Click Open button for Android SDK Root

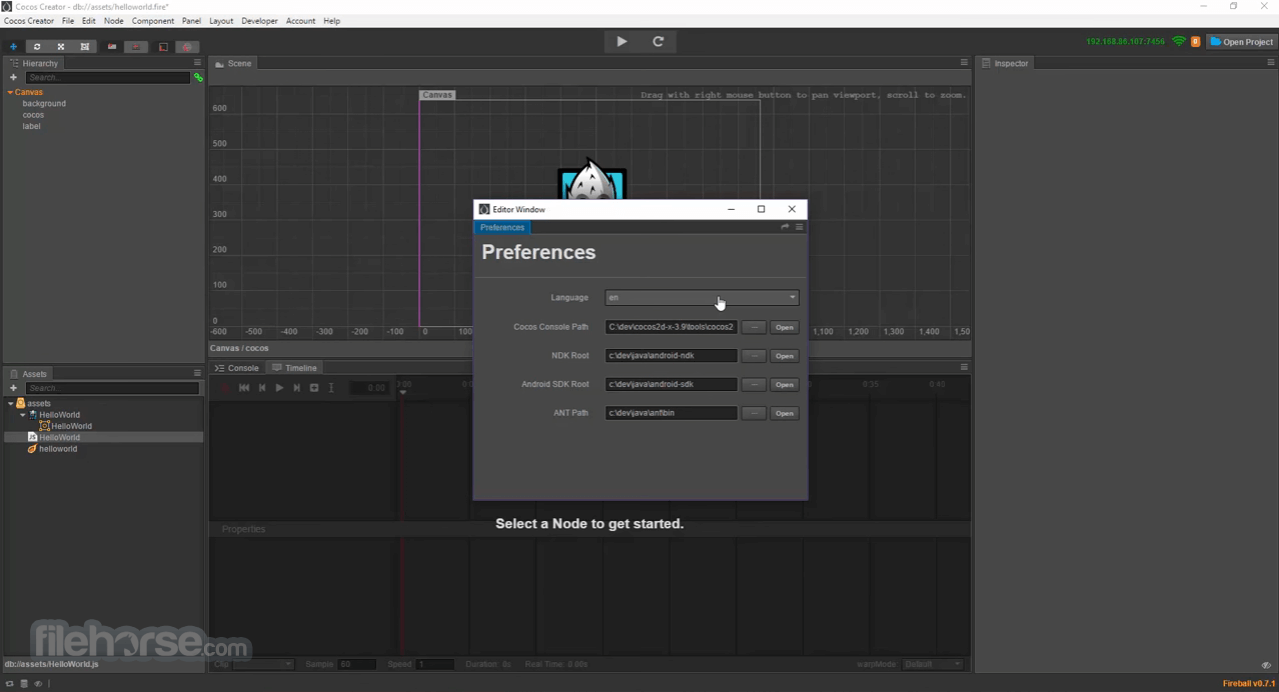[785, 385]
